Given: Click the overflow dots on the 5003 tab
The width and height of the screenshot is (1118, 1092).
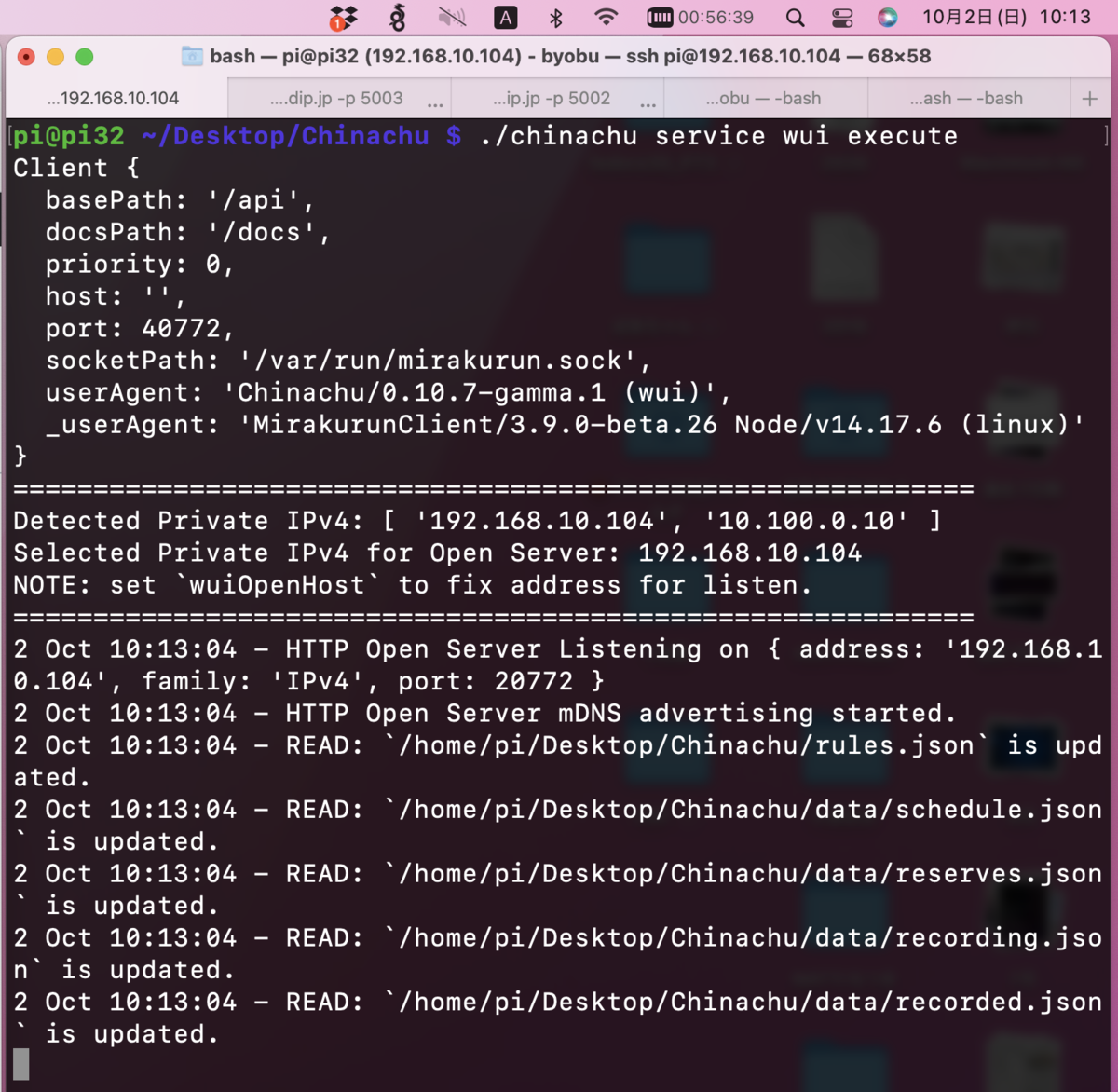Looking at the screenshot, I should tap(436, 103).
